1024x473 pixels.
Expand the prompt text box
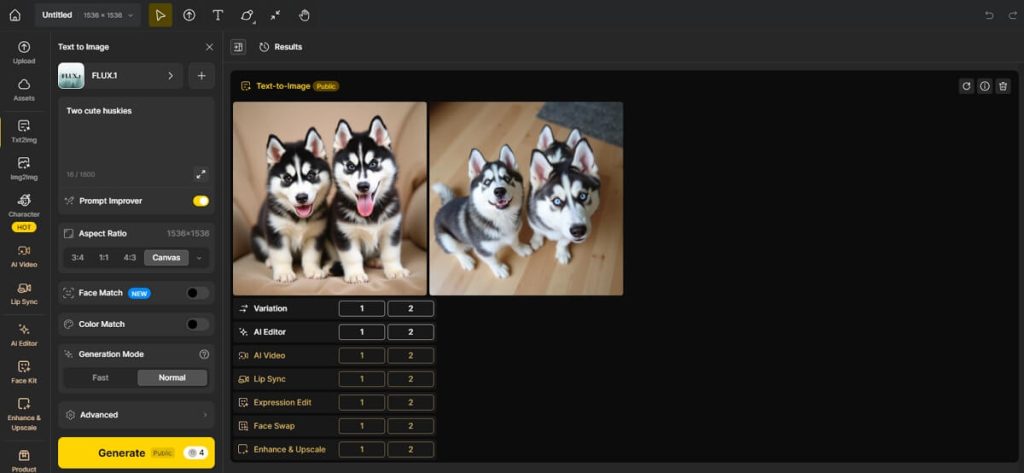200,174
